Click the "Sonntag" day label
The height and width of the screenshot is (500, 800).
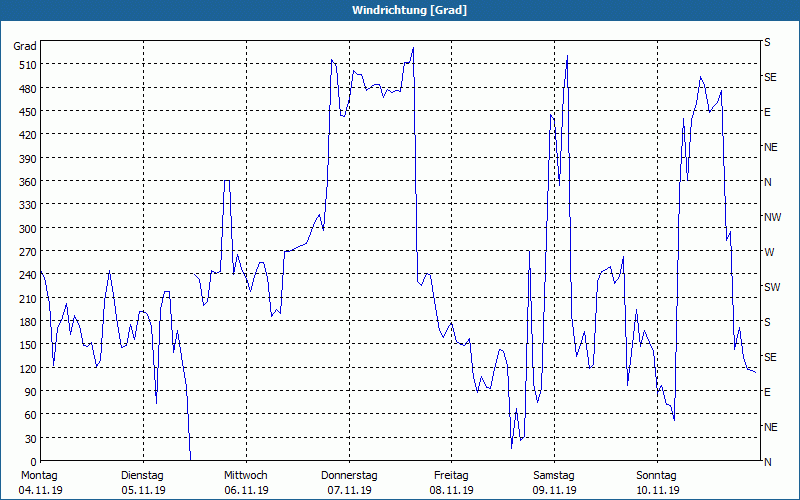click(x=656, y=476)
